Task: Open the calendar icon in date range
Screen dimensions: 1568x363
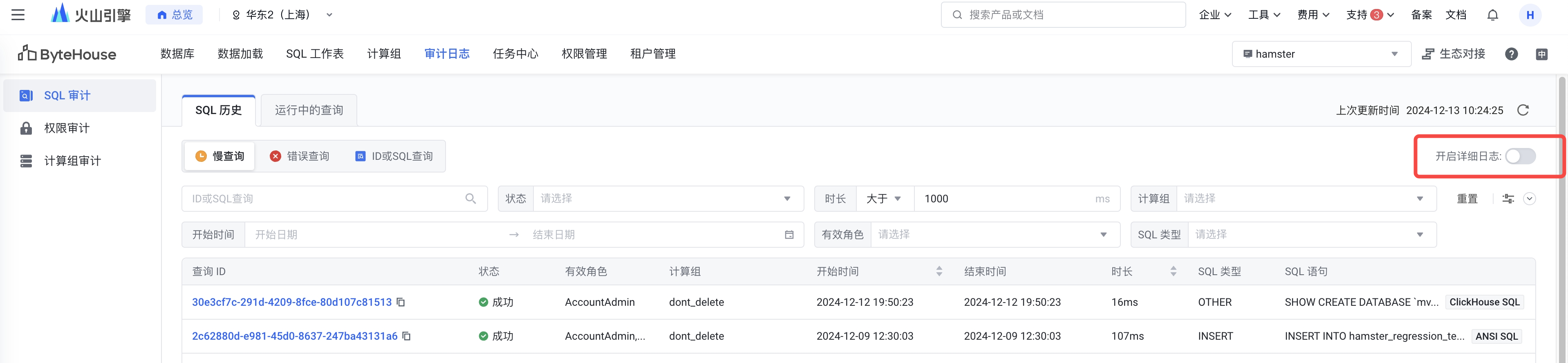Action: [789, 235]
